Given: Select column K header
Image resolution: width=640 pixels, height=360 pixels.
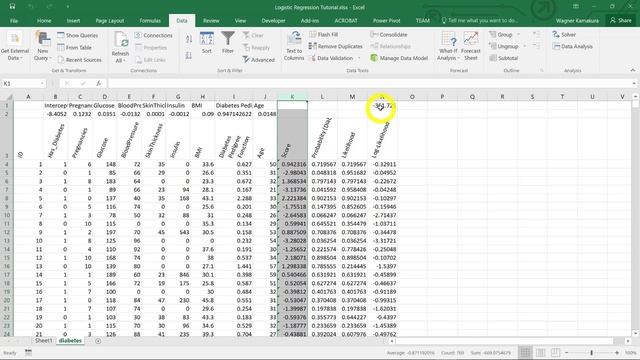Looking at the screenshot, I should [x=292, y=97].
